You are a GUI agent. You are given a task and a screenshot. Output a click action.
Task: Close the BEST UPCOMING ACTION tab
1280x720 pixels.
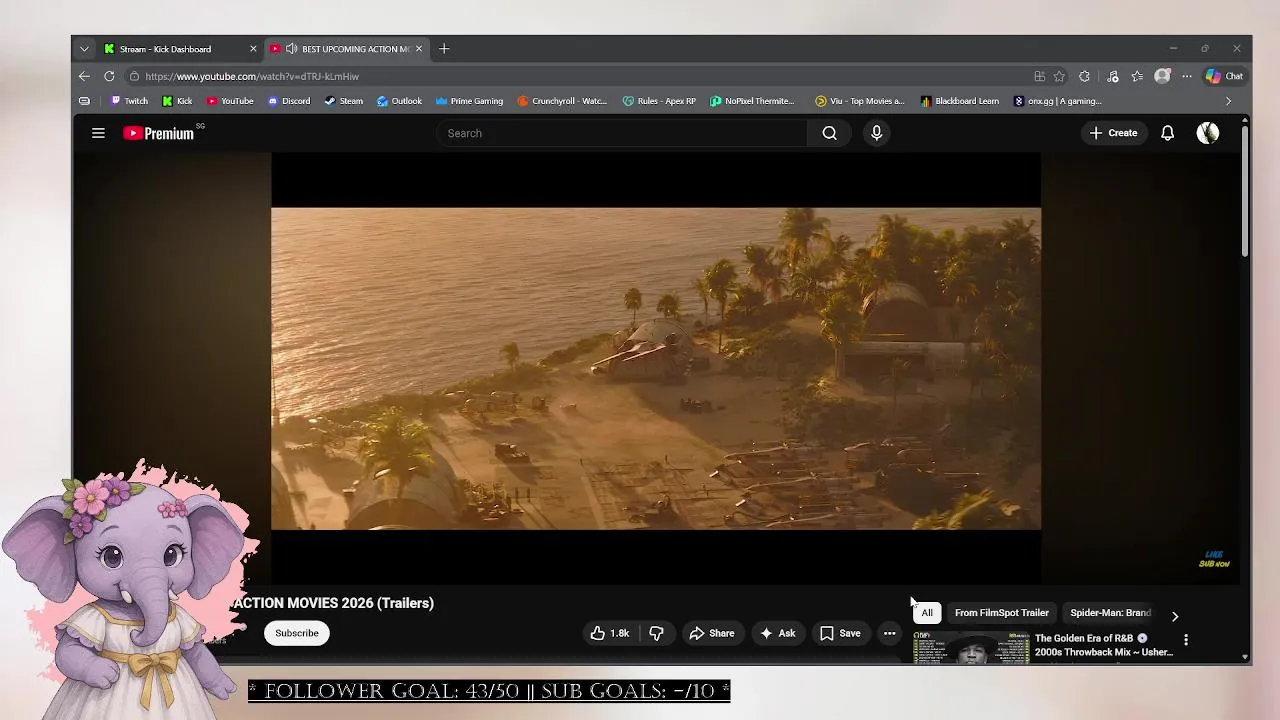(x=419, y=49)
